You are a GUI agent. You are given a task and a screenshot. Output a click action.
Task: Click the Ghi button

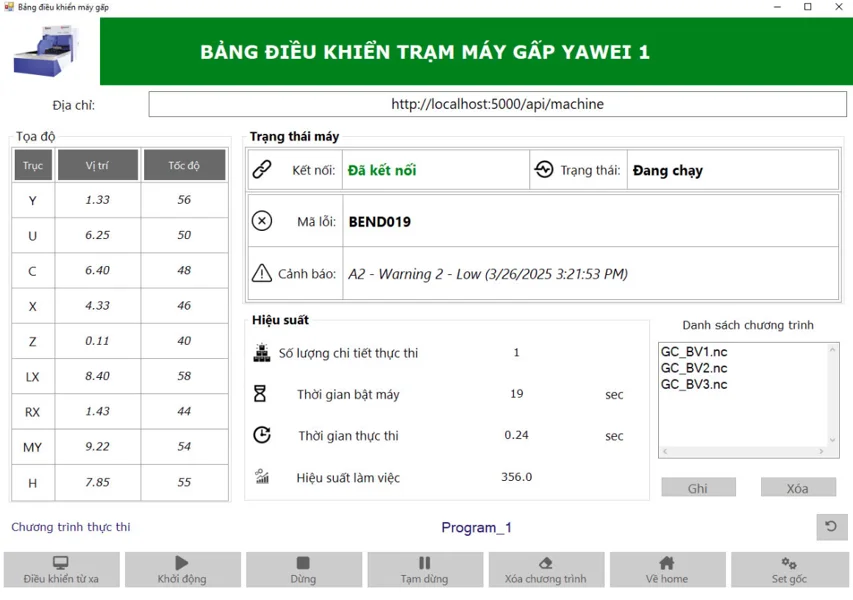(x=699, y=487)
